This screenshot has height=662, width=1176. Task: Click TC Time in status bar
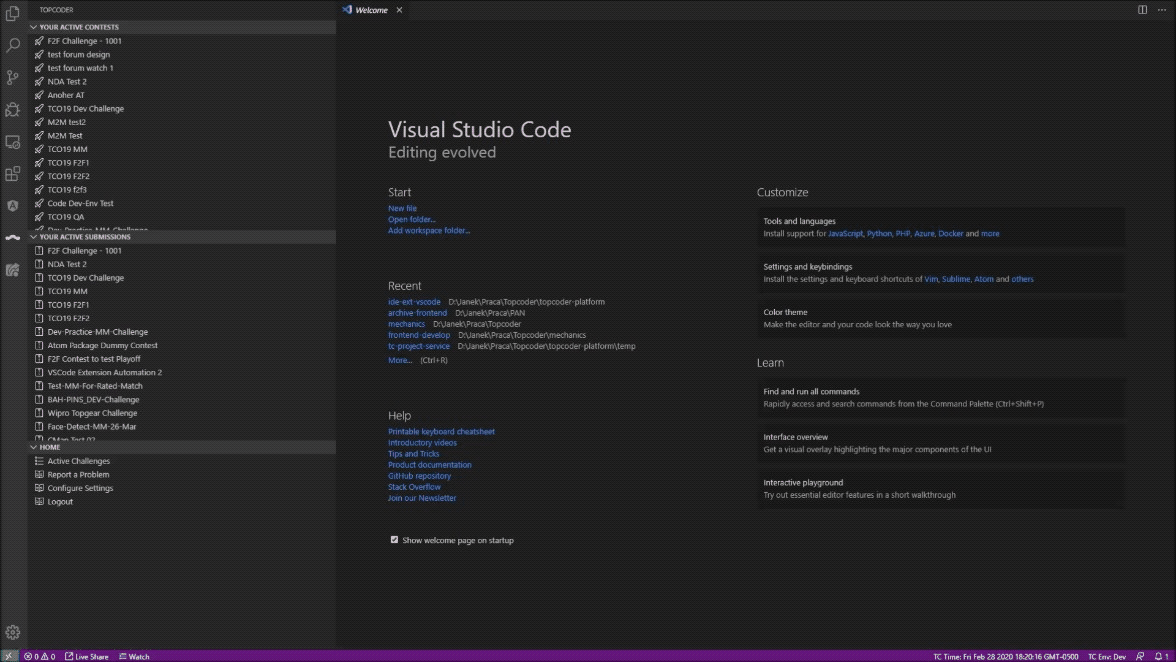[x=1005, y=657]
